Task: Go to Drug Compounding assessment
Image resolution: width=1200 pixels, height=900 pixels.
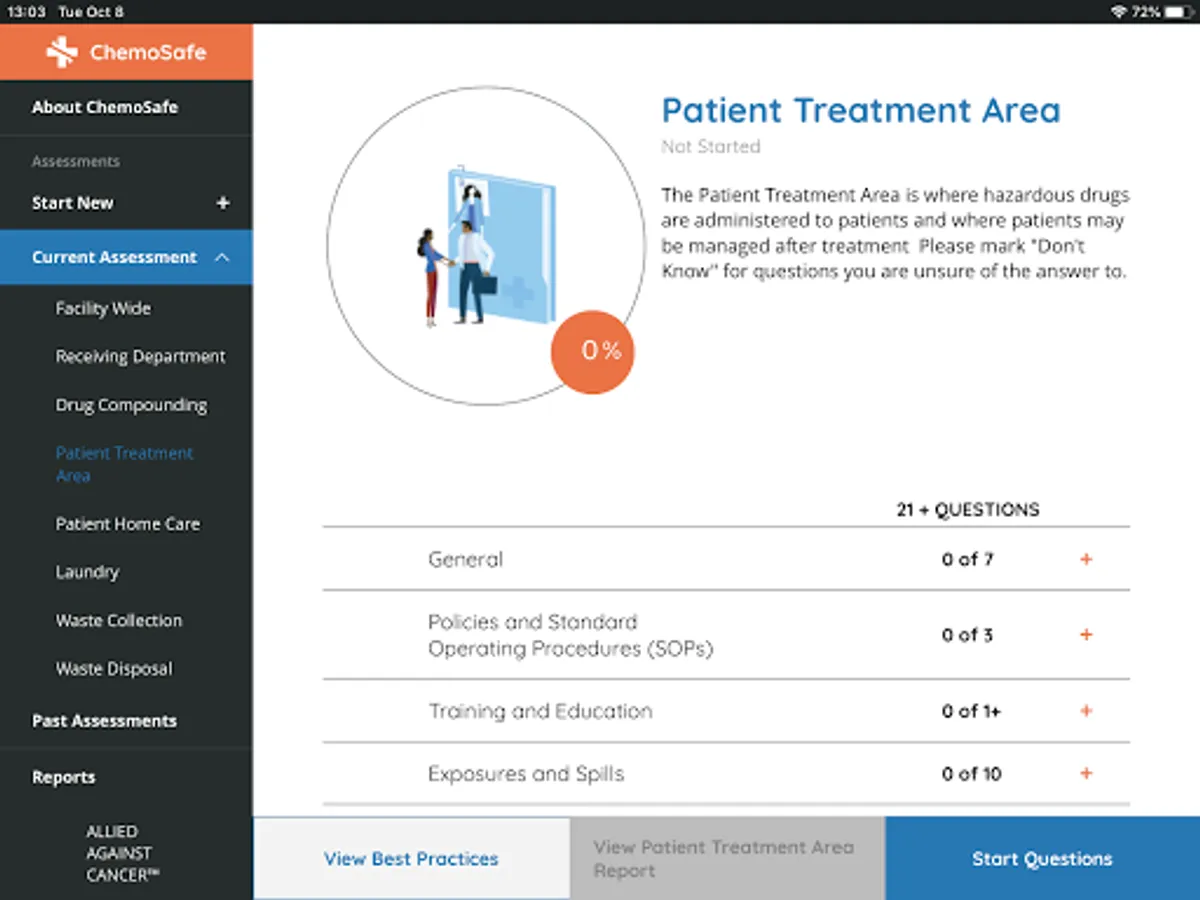Action: [x=131, y=405]
